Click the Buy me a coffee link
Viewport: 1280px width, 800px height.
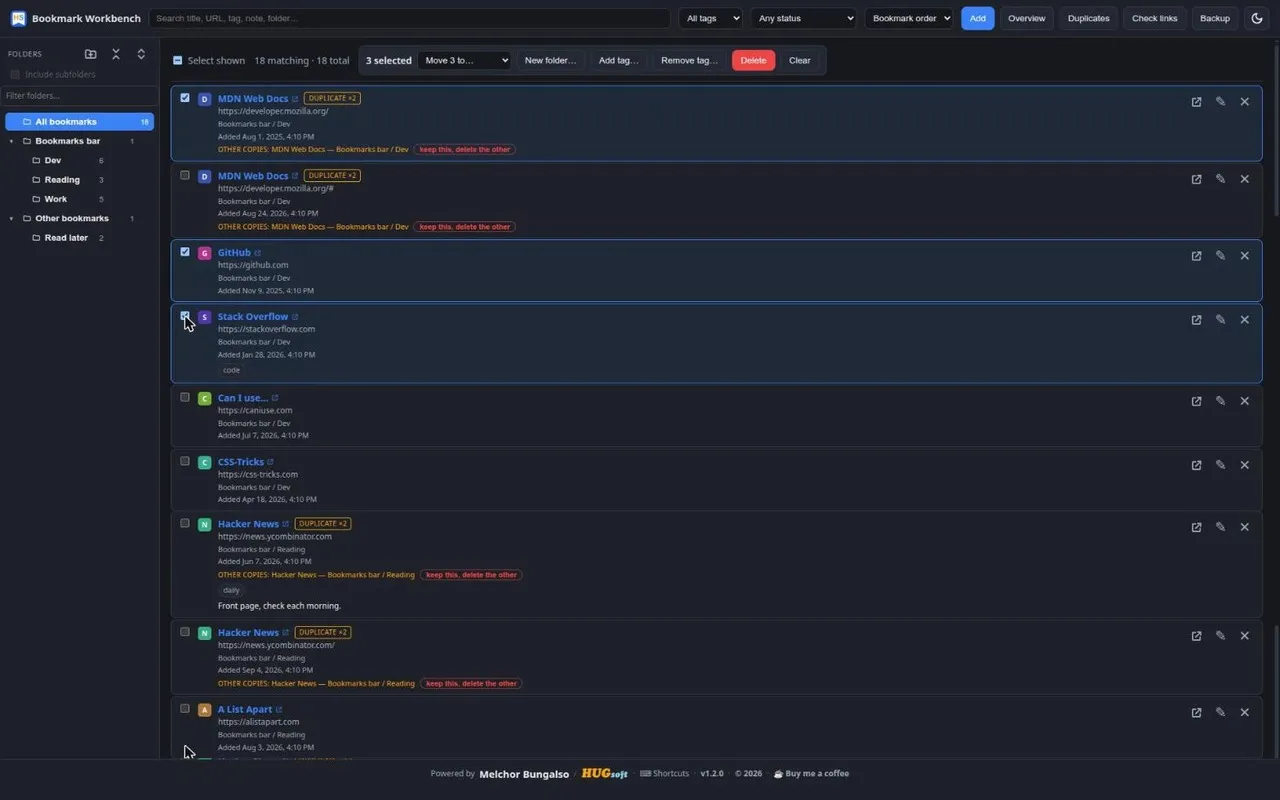coord(811,773)
